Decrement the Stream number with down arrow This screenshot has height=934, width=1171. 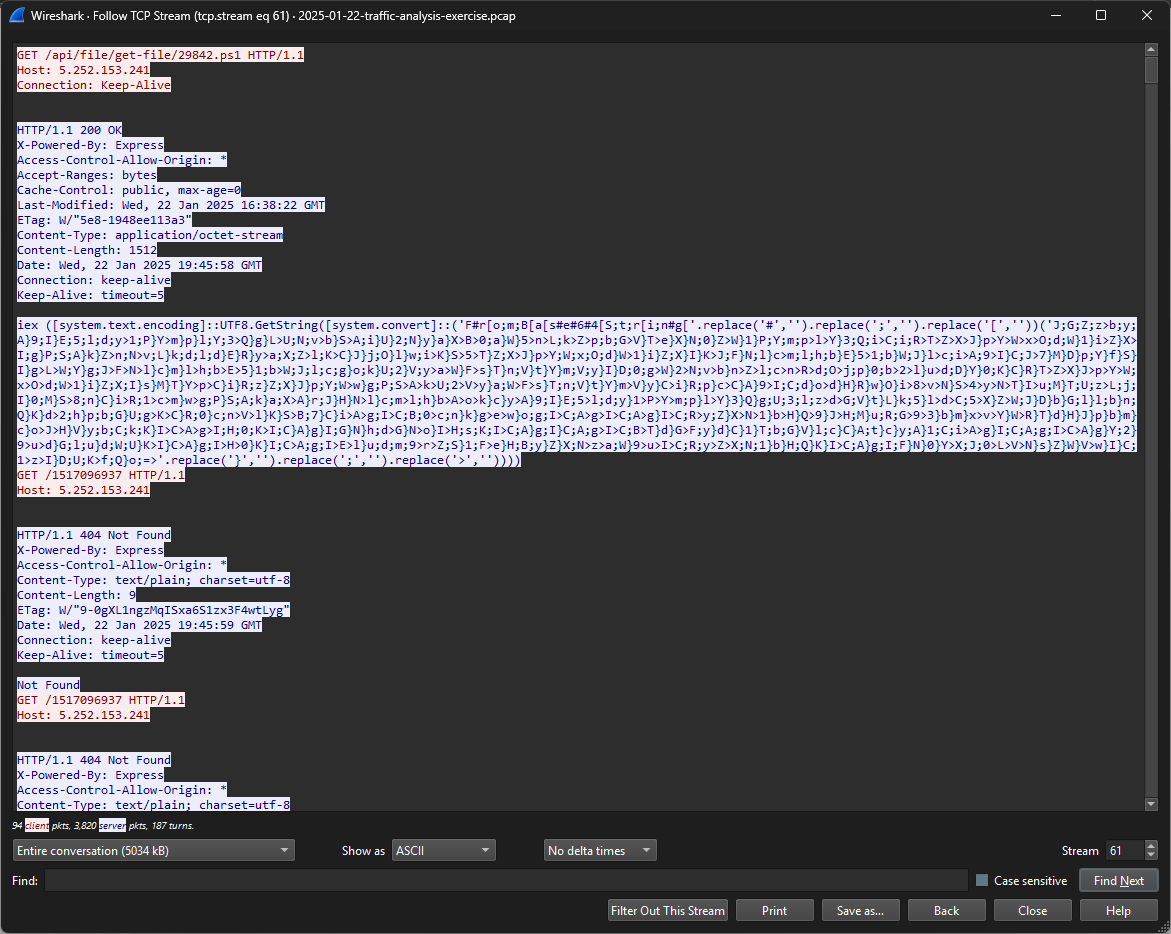tap(1150, 856)
